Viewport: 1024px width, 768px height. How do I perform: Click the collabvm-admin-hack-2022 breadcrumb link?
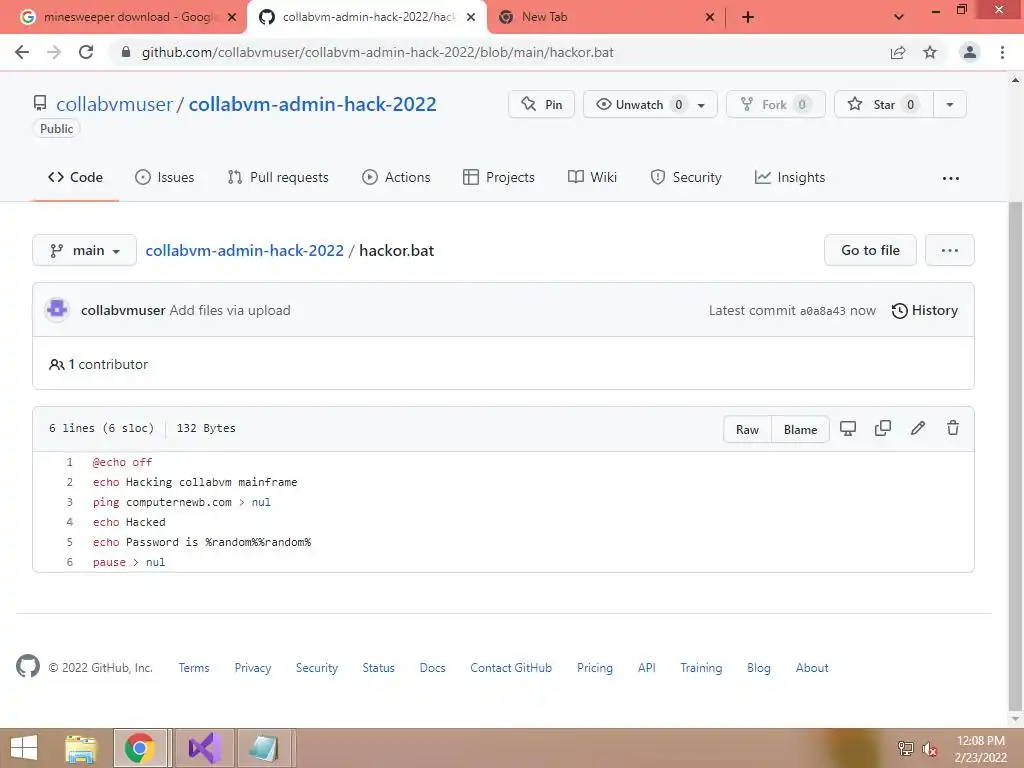point(244,250)
